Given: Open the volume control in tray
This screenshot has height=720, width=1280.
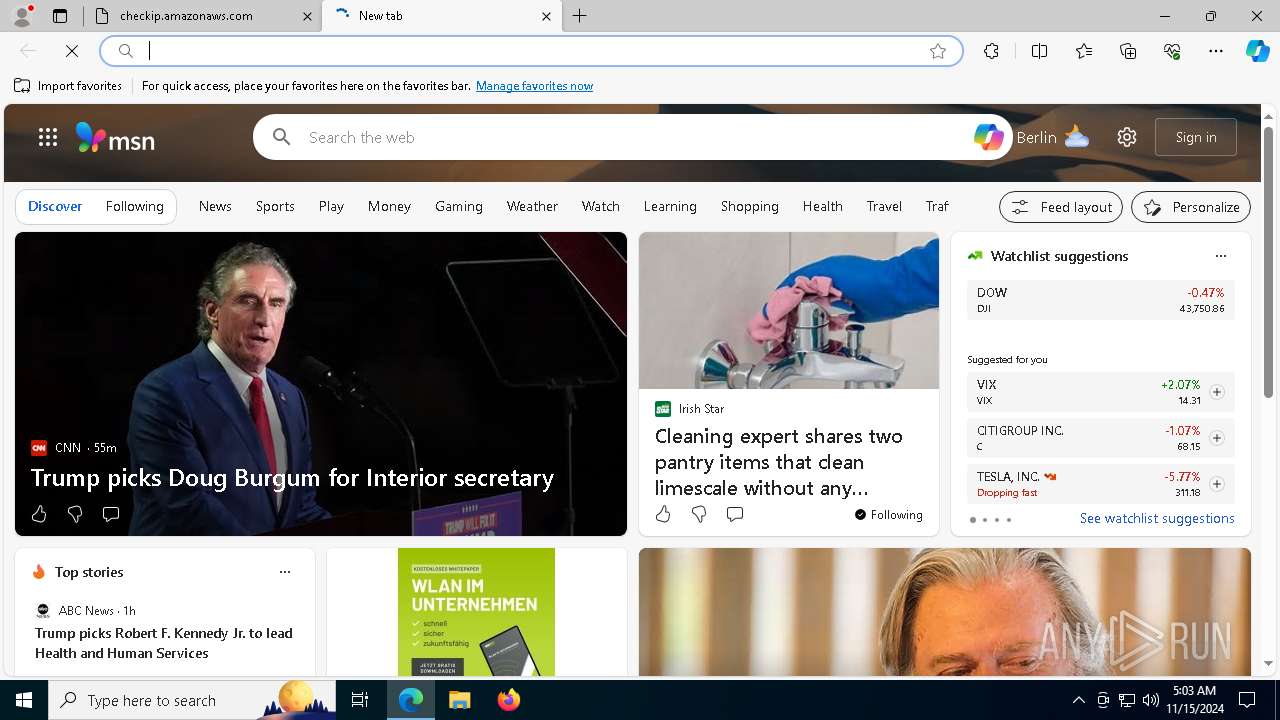Looking at the screenshot, I should [1151, 700].
